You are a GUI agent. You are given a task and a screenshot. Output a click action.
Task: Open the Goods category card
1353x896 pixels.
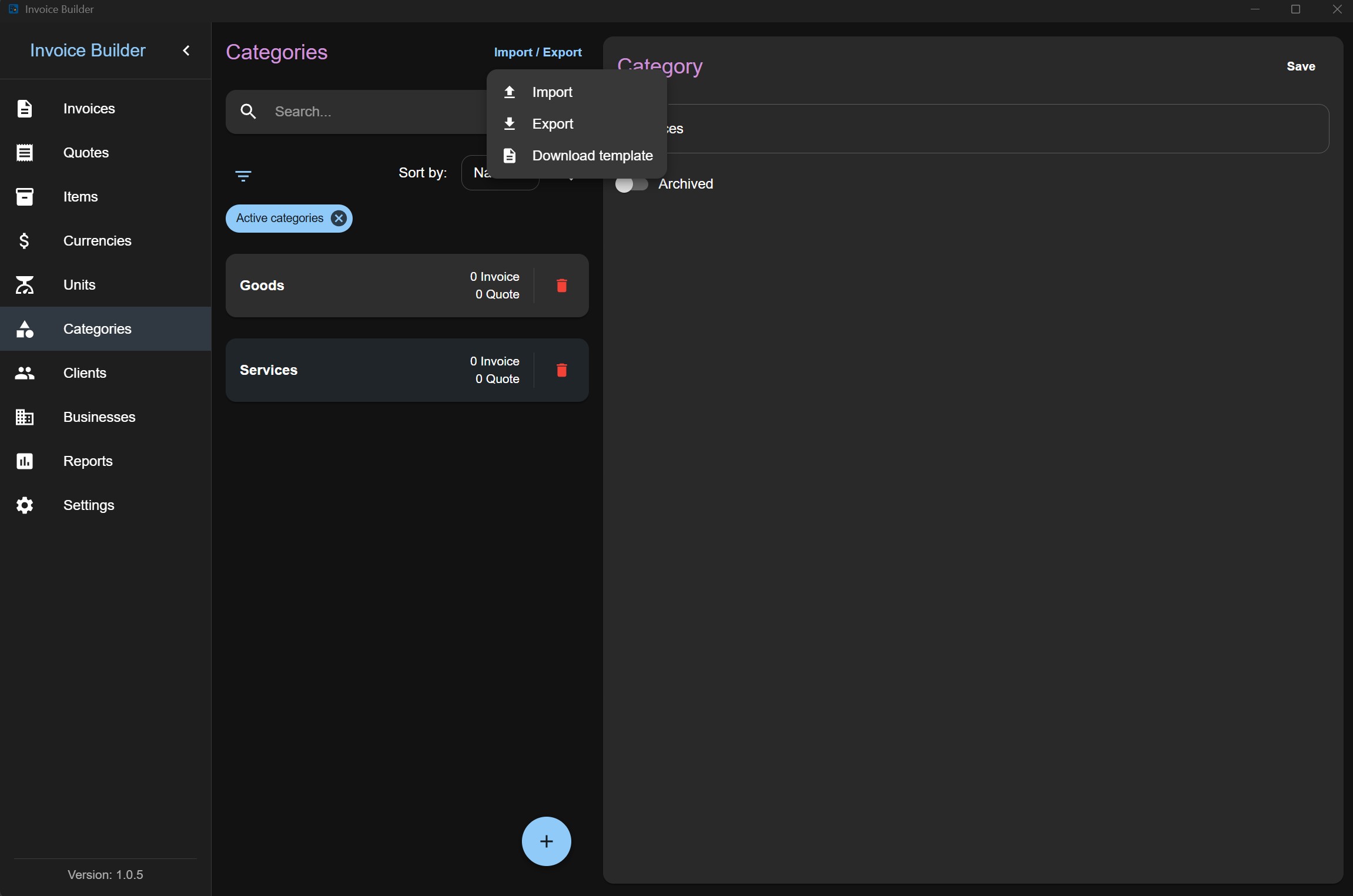[407, 286]
